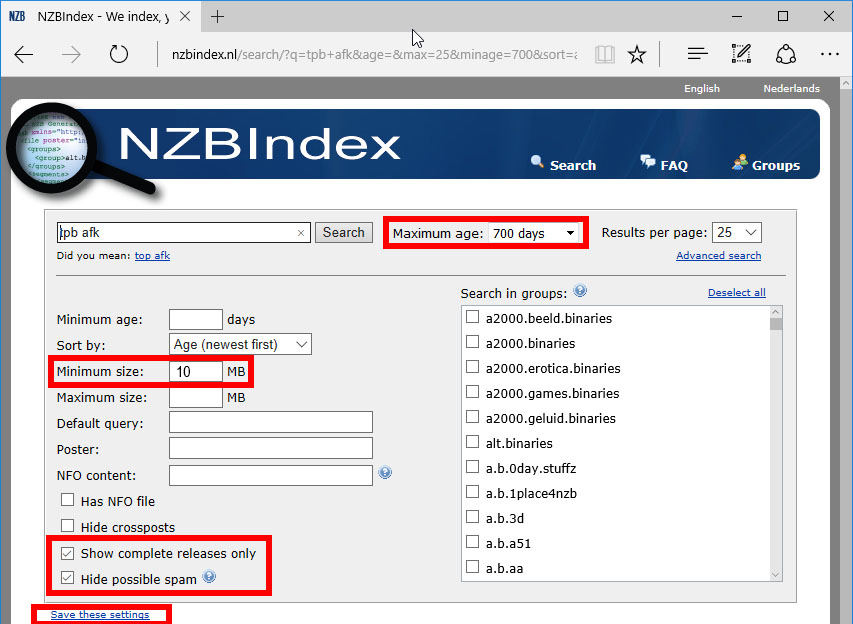This screenshot has height=624, width=853.
Task: Refresh the NZBIndex page
Action: tap(119, 54)
